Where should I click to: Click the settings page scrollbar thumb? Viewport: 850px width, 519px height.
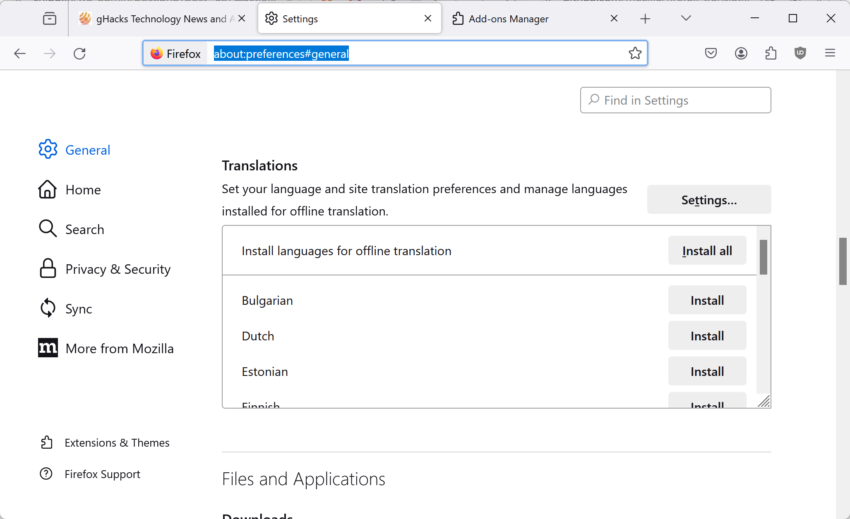pos(843,261)
